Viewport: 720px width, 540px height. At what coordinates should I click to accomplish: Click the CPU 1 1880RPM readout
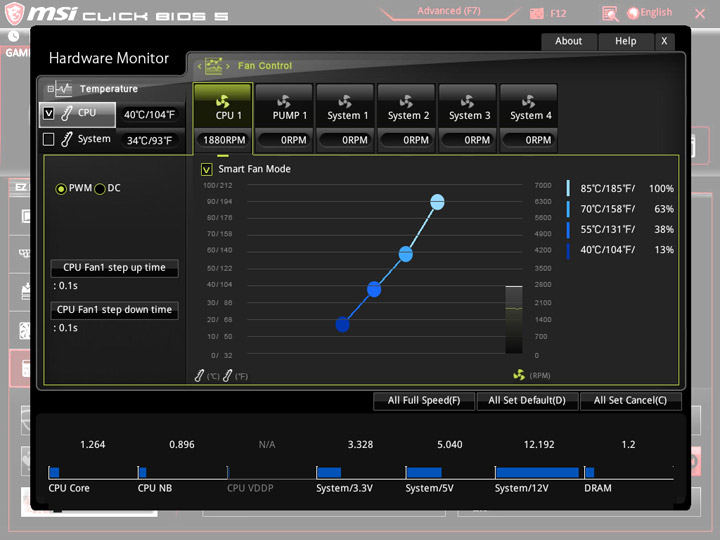click(x=224, y=140)
